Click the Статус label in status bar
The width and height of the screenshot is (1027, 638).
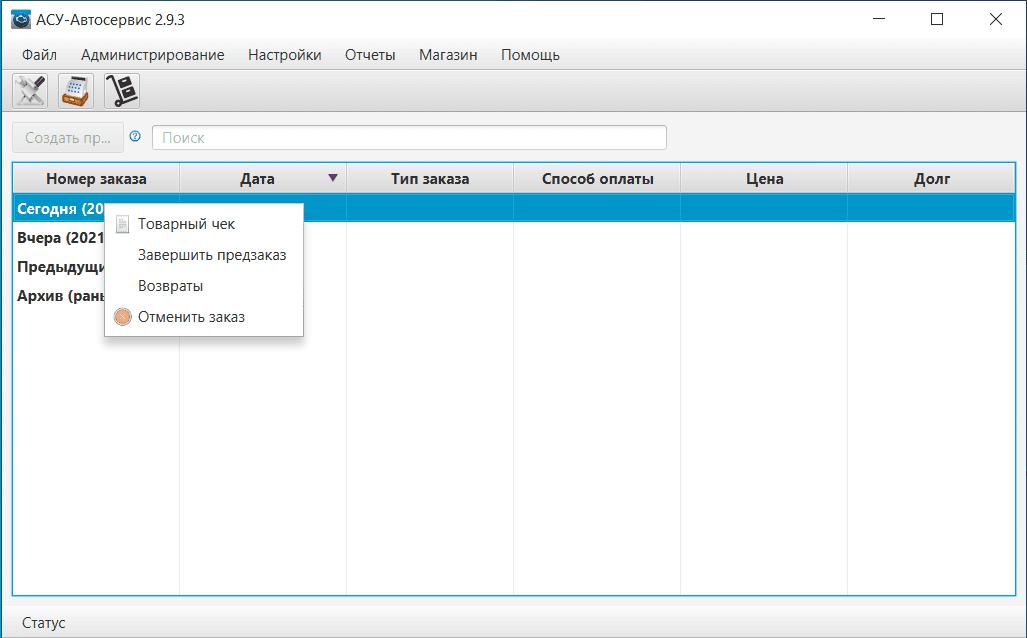point(44,623)
